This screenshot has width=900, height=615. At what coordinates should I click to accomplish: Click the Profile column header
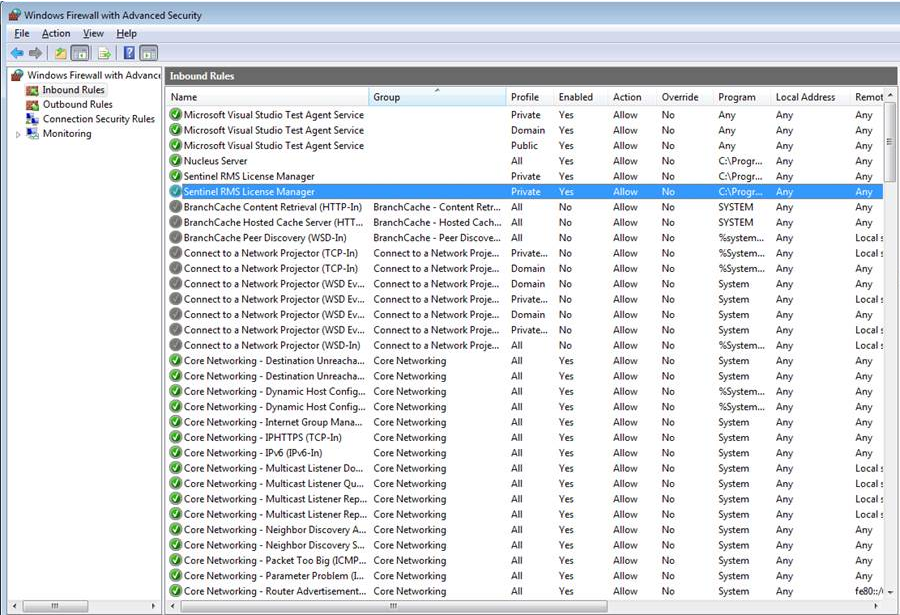[525, 97]
